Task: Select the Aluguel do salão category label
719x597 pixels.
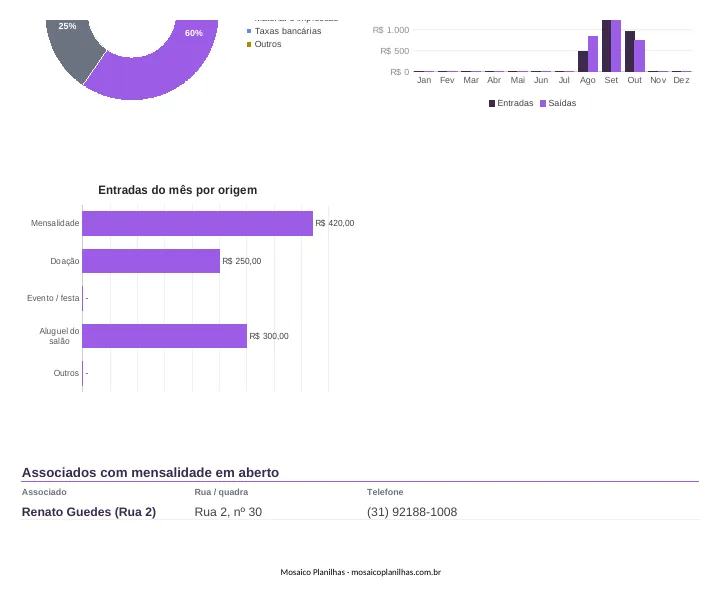Action: pyautogui.click(x=59, y=336)
